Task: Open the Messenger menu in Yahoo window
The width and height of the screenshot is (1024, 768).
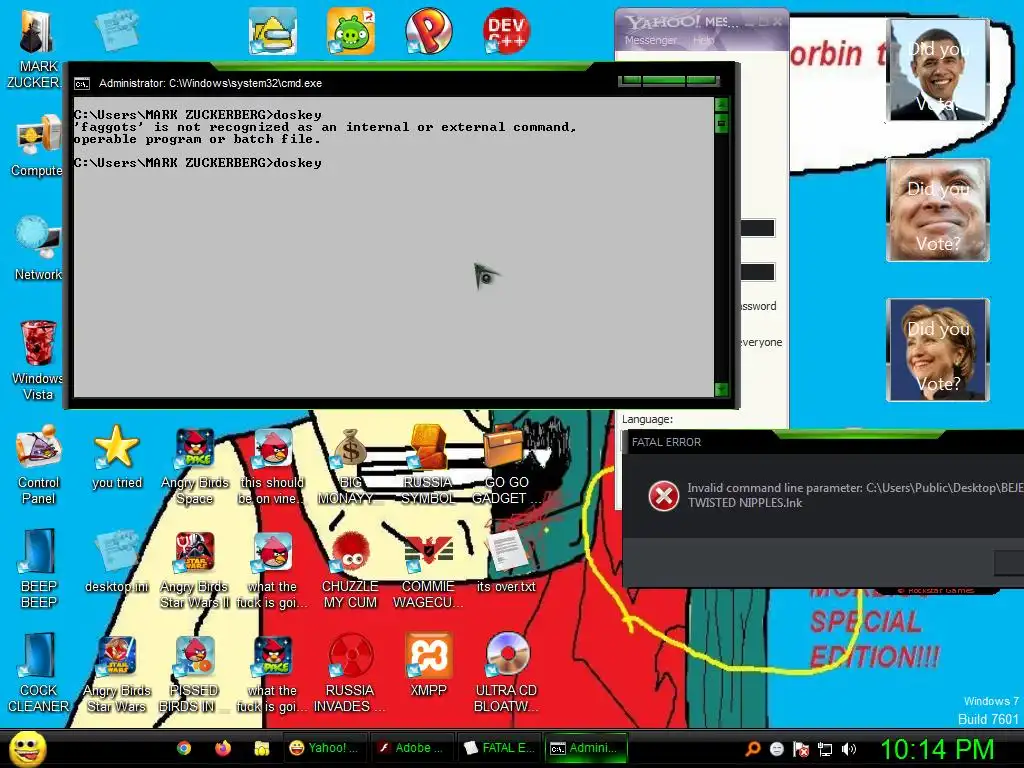Action: pos(650,40)
